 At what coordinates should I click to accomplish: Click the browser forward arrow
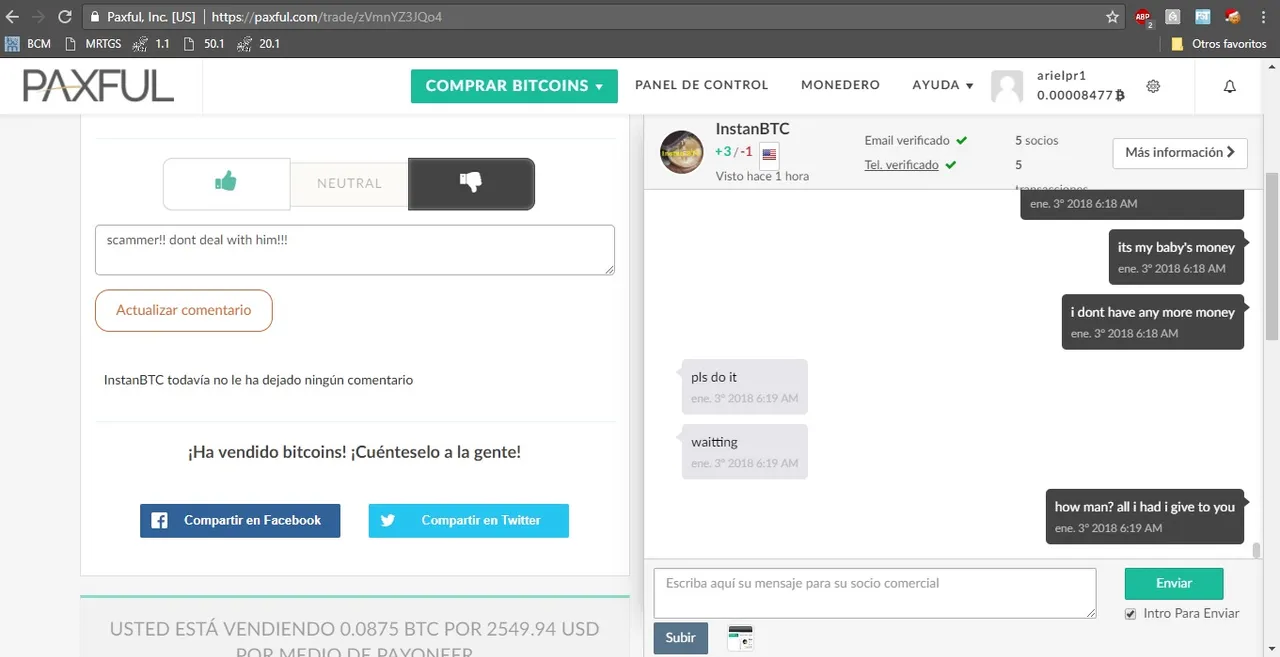38,17
